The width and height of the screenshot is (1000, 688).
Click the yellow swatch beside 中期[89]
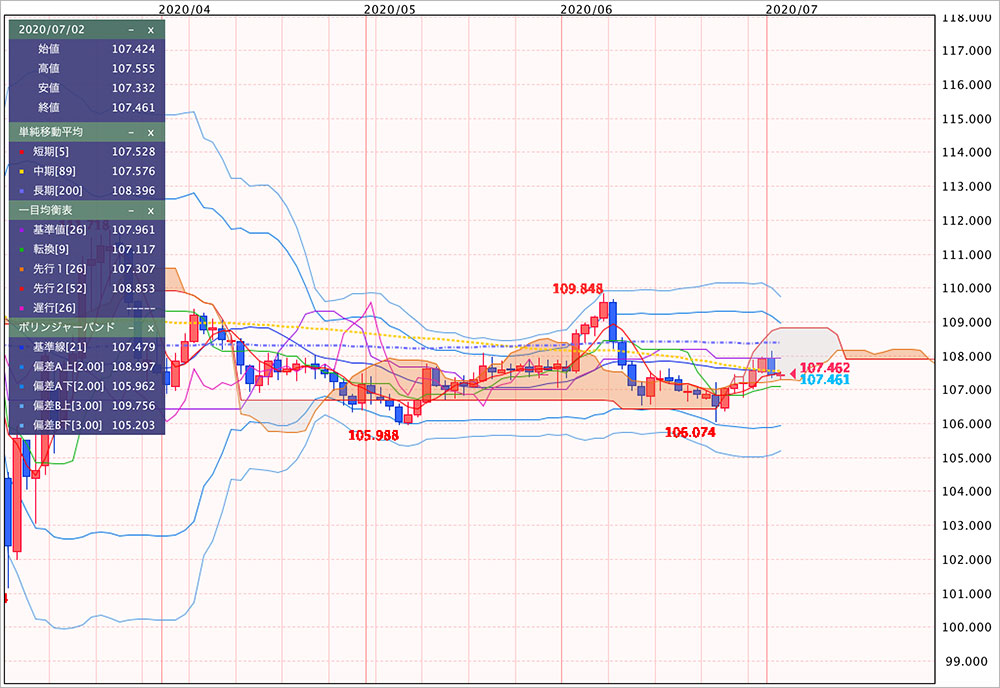pos(20,171)
